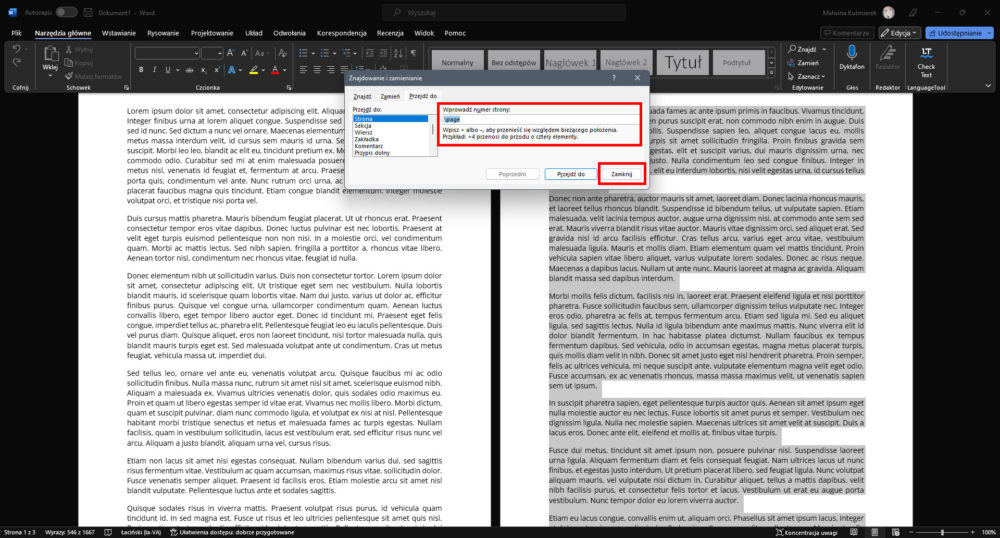The height and width of the screenshot is (538, 1000).
Task: Click the decrease indent icon
Action: tap(369, 53)
